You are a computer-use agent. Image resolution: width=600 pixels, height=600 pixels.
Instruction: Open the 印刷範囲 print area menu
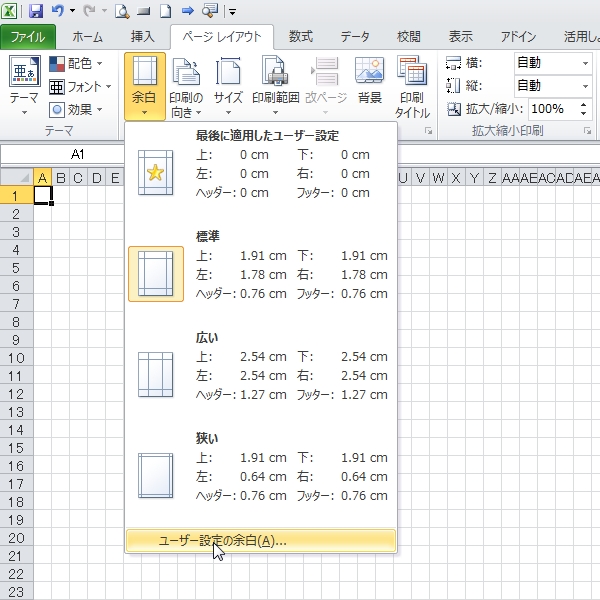[276, 86]
